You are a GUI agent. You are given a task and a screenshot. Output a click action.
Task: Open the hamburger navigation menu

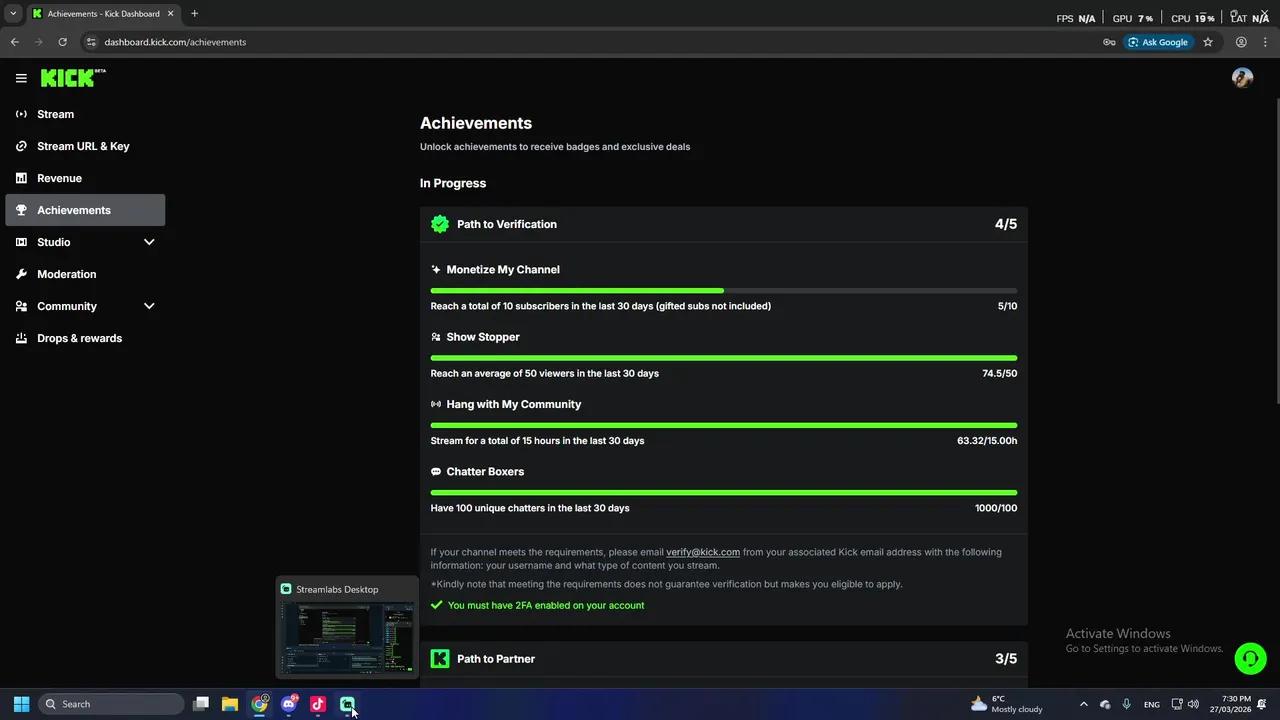(21, 78)
